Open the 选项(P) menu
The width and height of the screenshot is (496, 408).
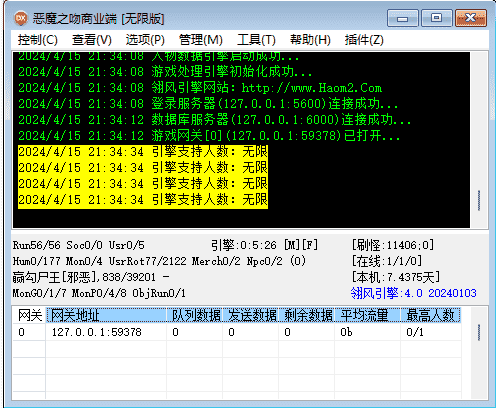pos(145,40)
